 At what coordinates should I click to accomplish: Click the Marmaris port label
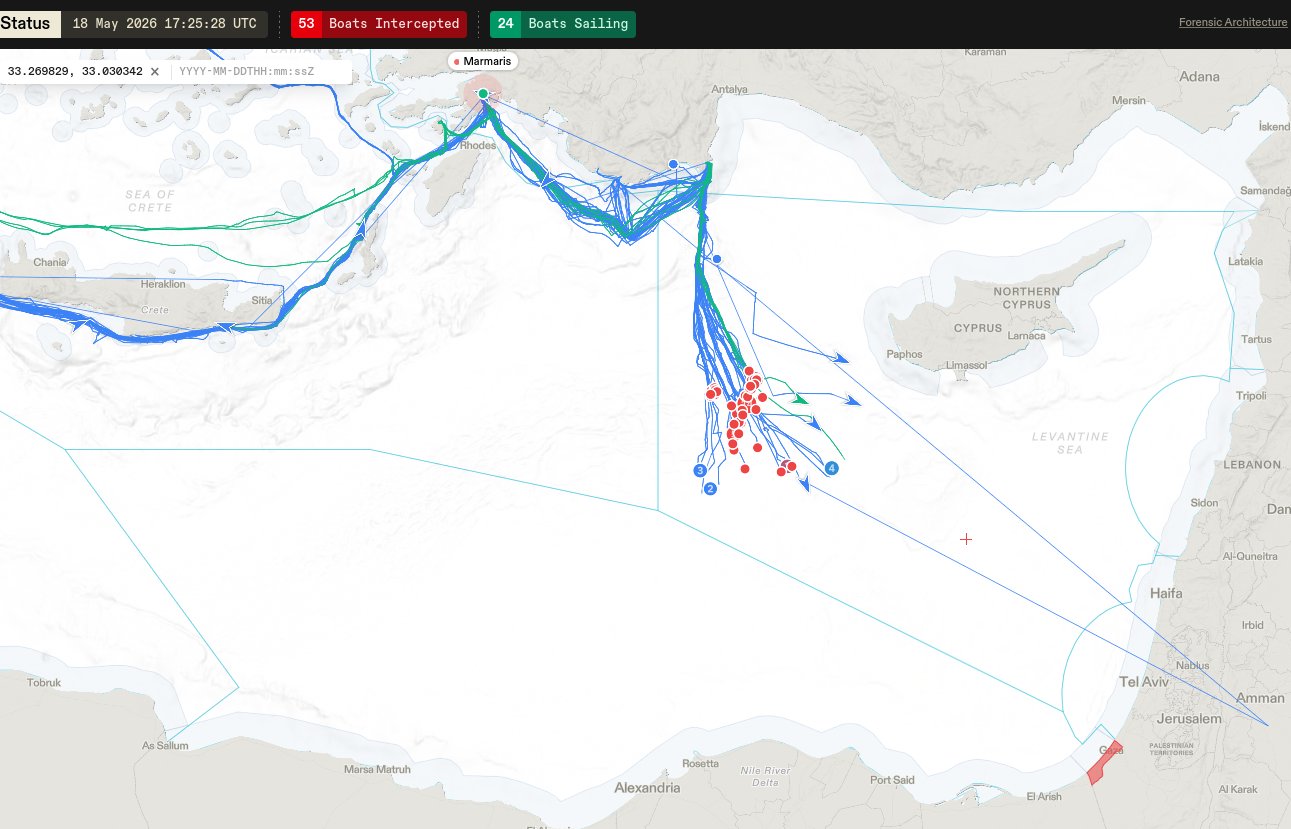(483, 62)
